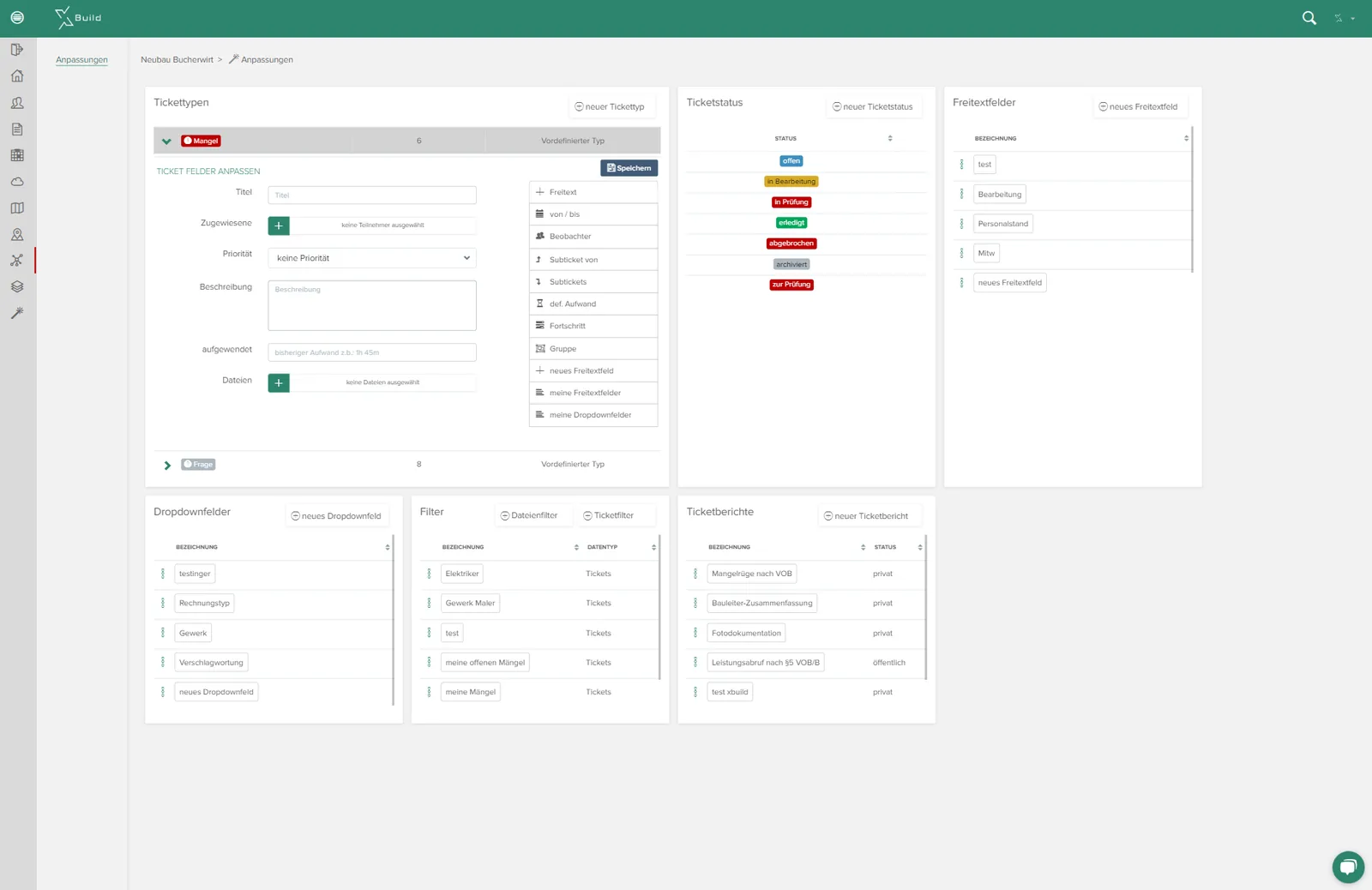The width and height of the screenshot is (1372, 890).
Task: Open the document sidebar icon
Action: point(17,129)
